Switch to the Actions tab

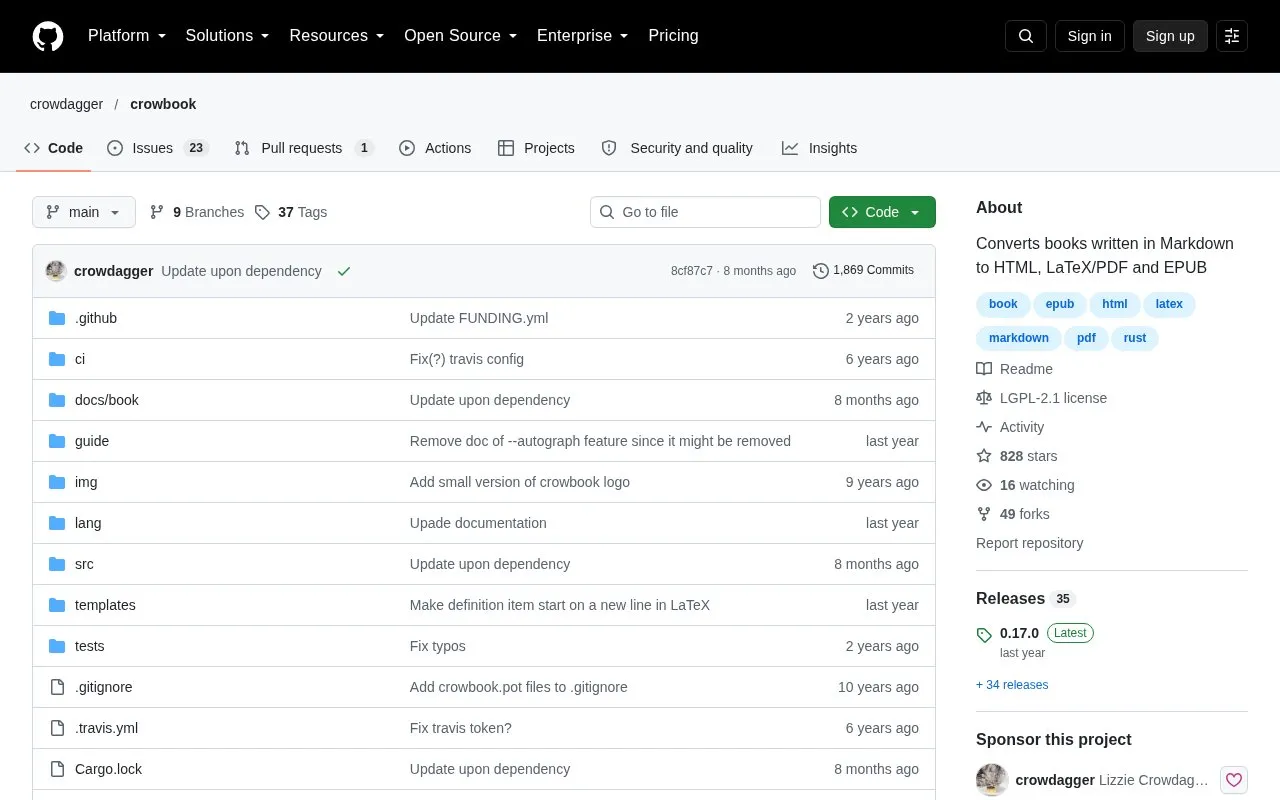[x=435, y=148]
